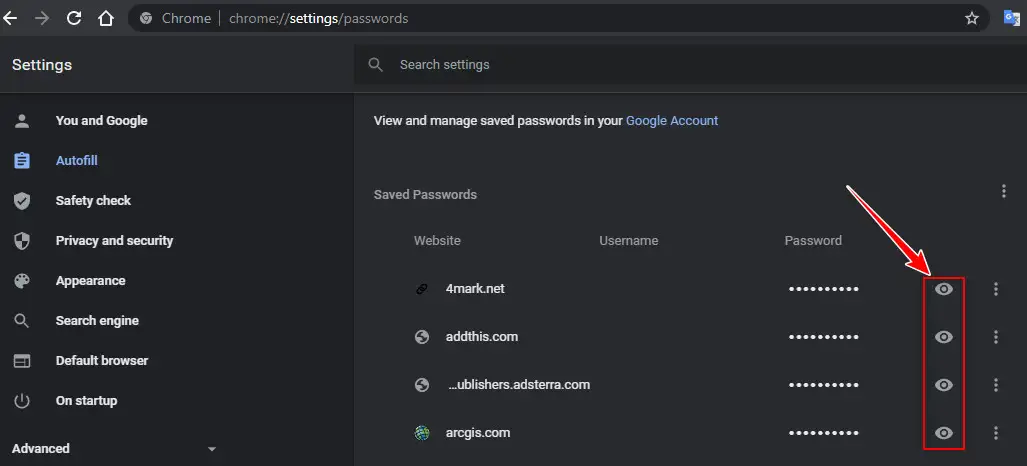Click the shield icon beside Privacy and security
The width and height of the screenshot is (1027, 466).
(22, 241)
